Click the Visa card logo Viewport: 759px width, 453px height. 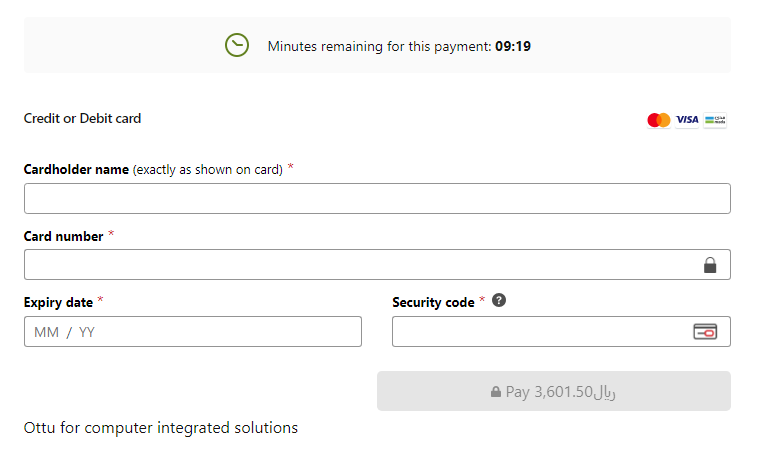coord(687,120)
